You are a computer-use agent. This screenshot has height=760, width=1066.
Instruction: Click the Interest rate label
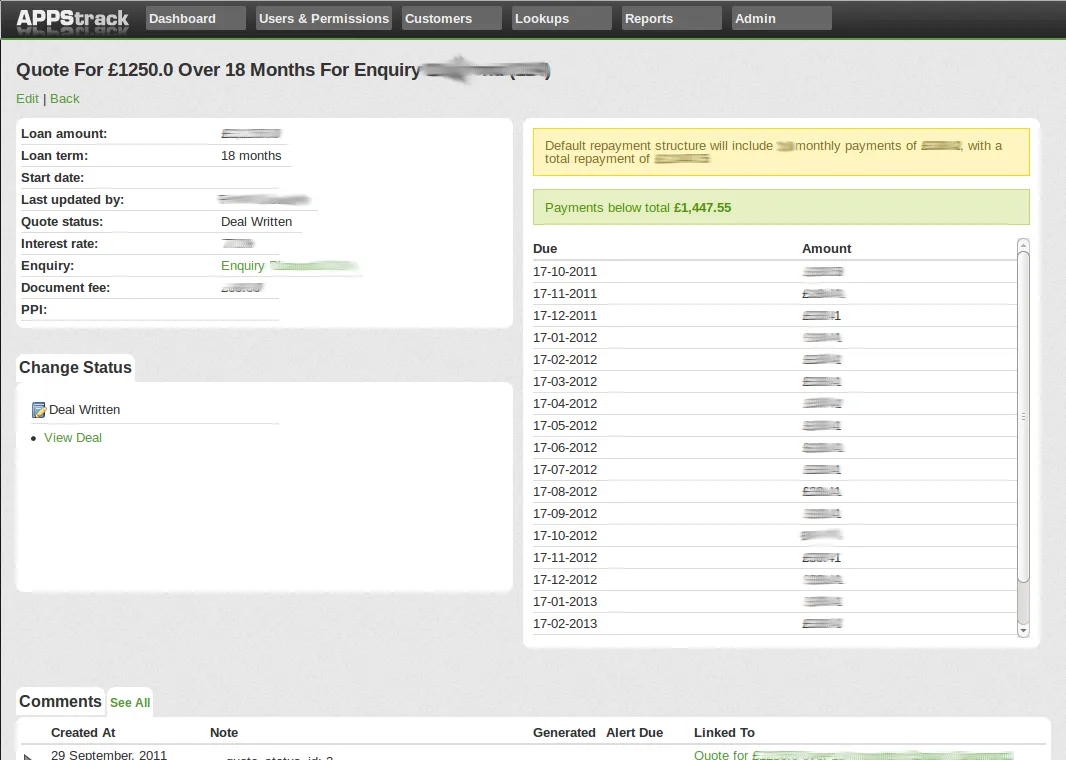click(x=59, y=244)
